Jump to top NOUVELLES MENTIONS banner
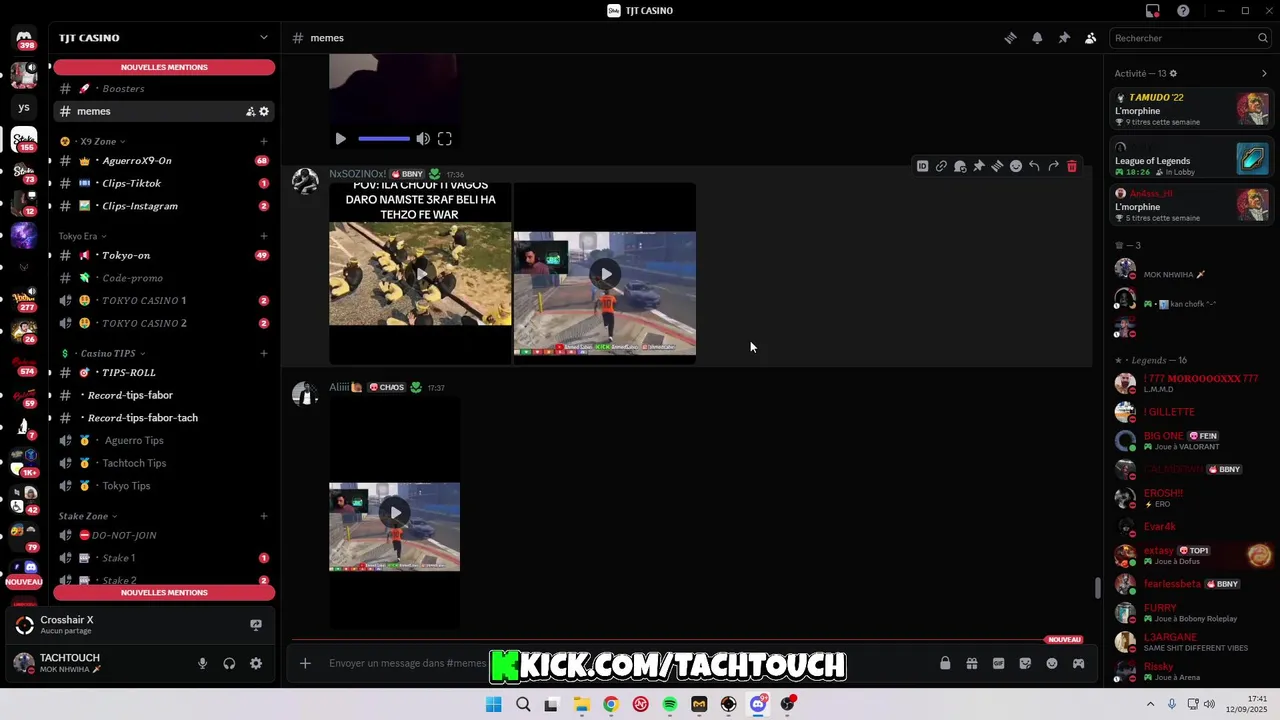 tap(164, 67)
